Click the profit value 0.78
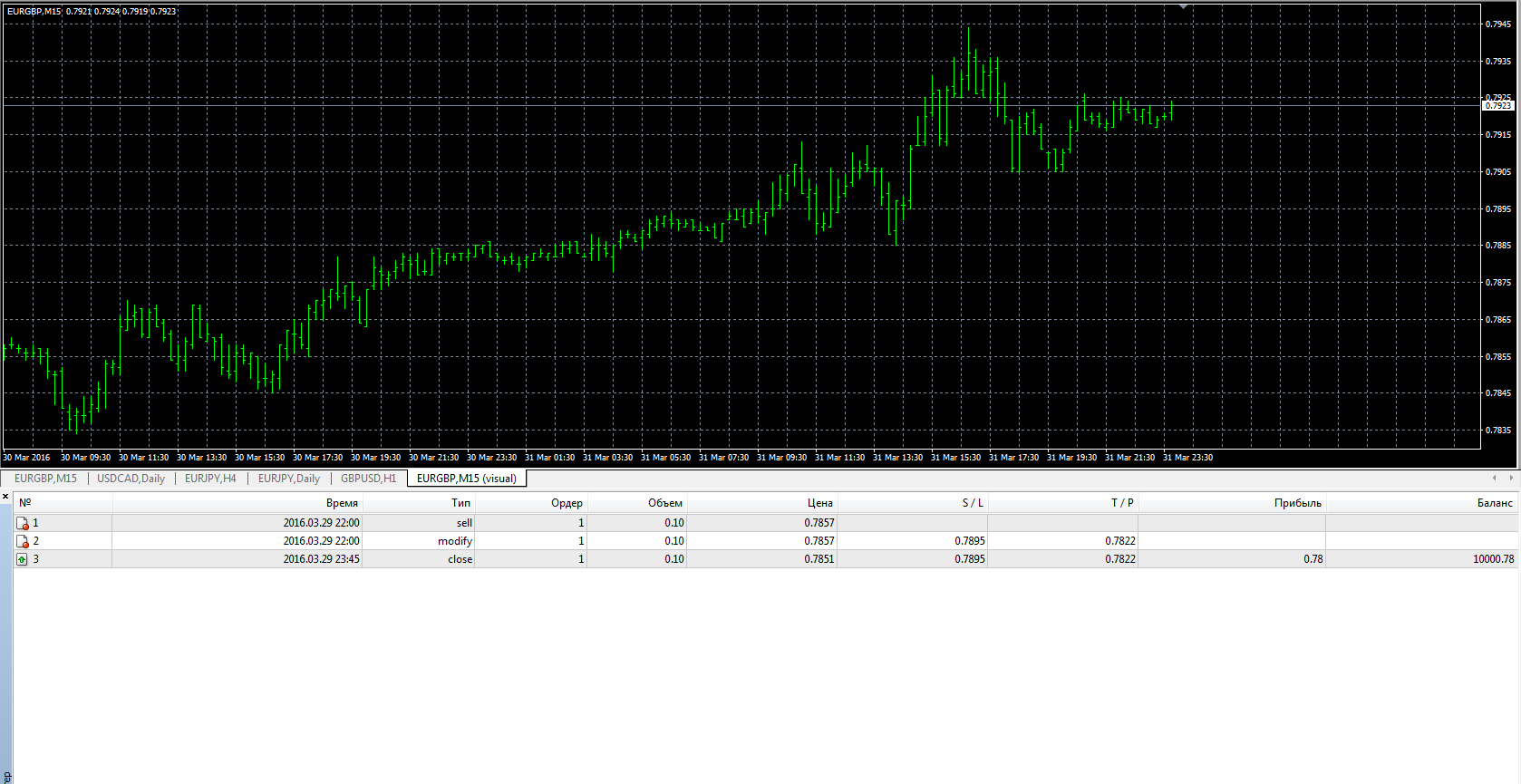The height and width of the screenshot is (784, 1521). 1313,559
